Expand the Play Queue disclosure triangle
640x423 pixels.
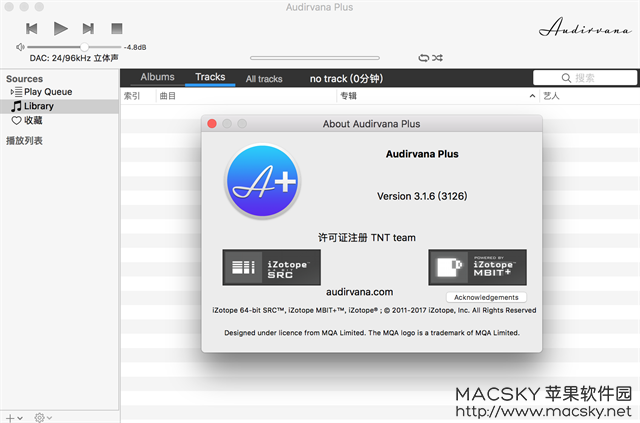12,92
